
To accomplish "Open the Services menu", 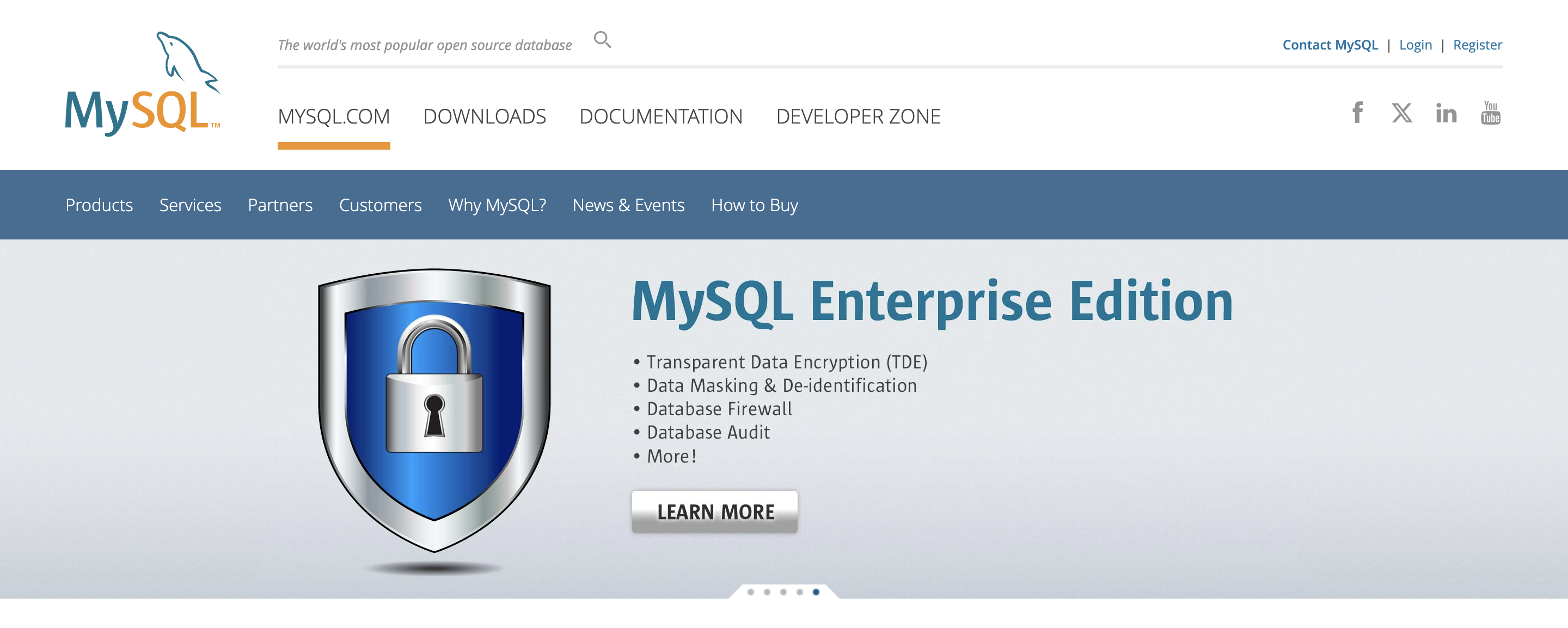I will pos(190,205).
